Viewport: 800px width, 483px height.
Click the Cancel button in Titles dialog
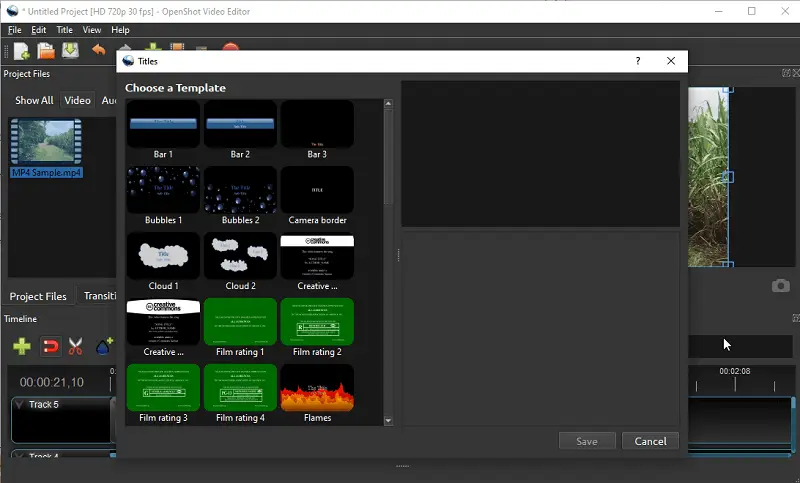point(650,441)
